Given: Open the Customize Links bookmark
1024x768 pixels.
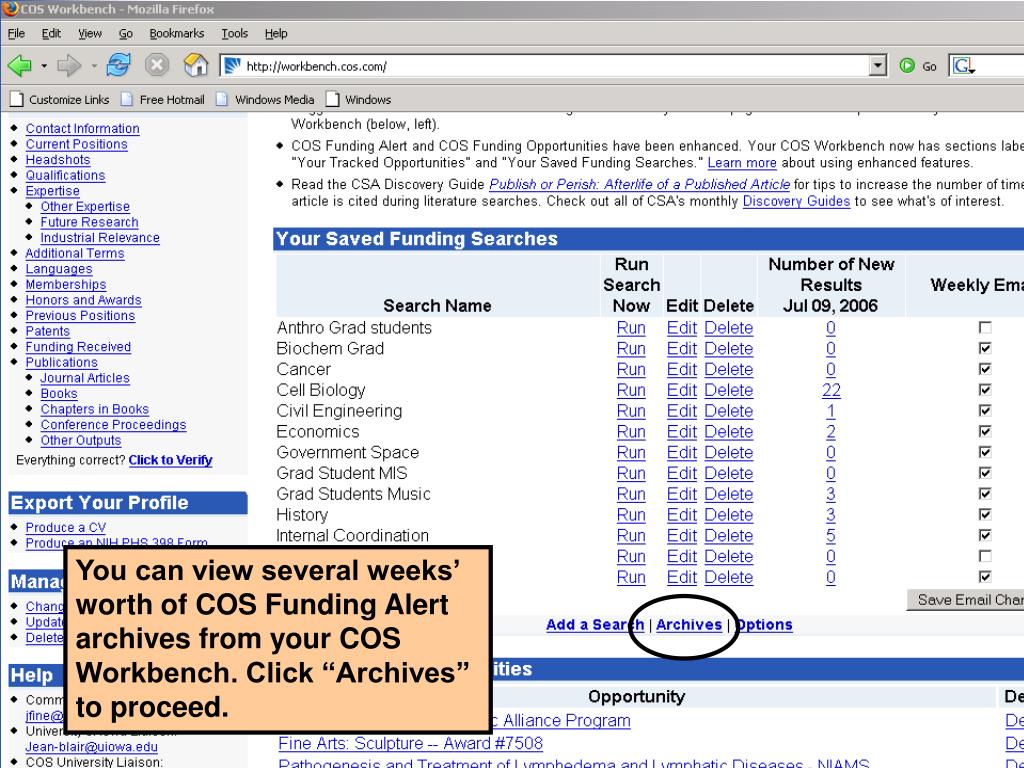Looking at the screenshot, I should [x=60, y=100].
